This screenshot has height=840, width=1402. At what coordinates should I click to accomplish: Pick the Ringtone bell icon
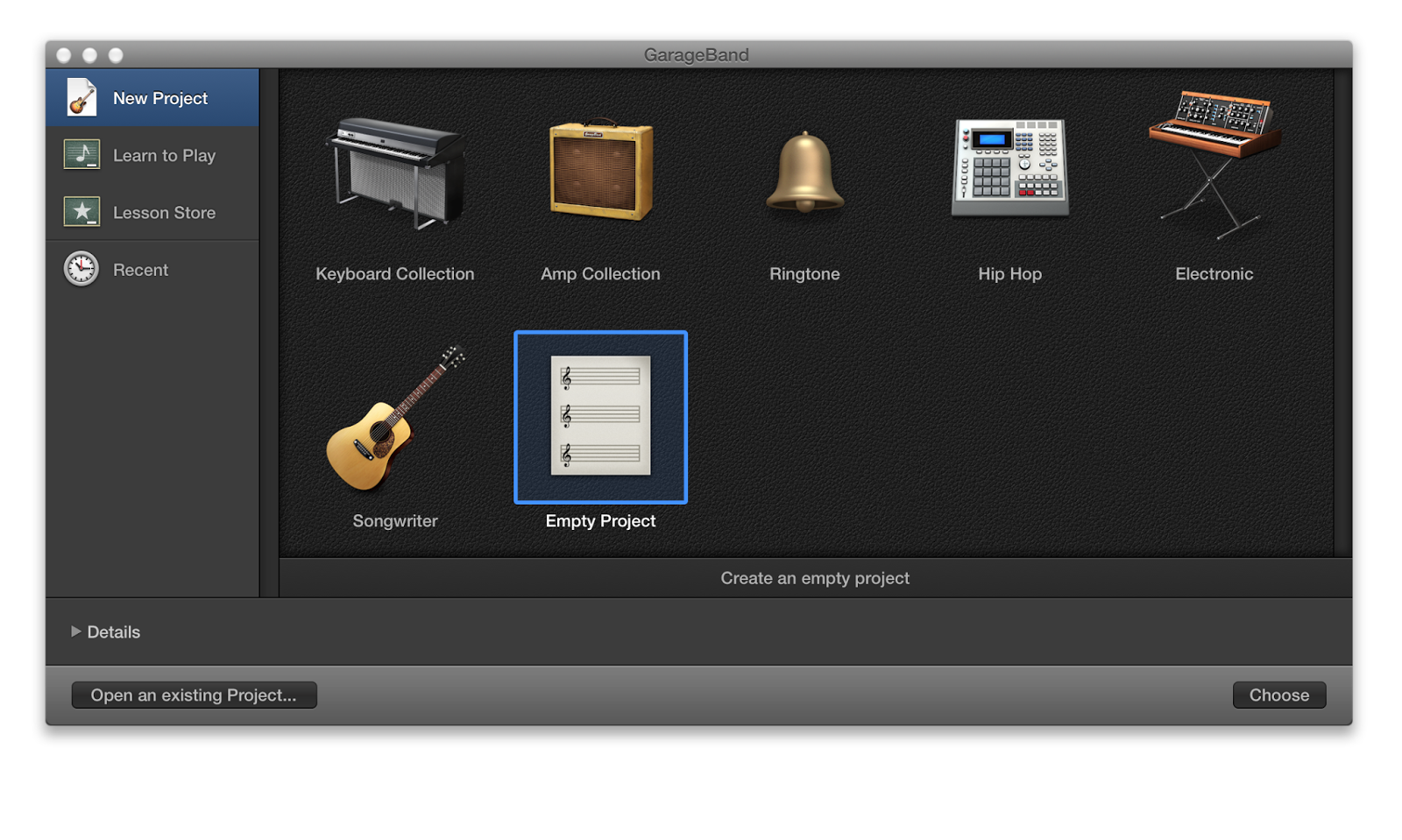[804, 173]
